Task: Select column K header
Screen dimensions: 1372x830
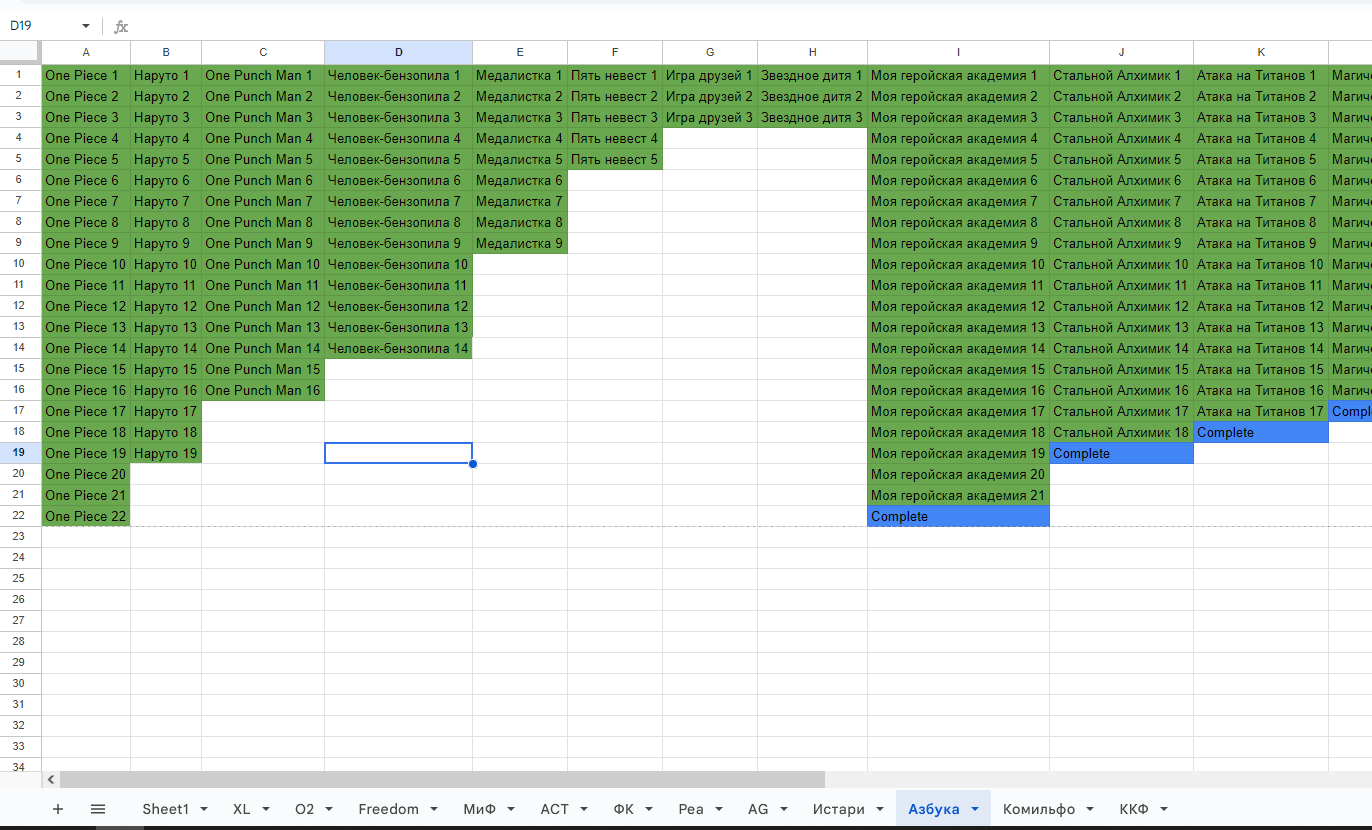Action: [x=1261, y=52]
